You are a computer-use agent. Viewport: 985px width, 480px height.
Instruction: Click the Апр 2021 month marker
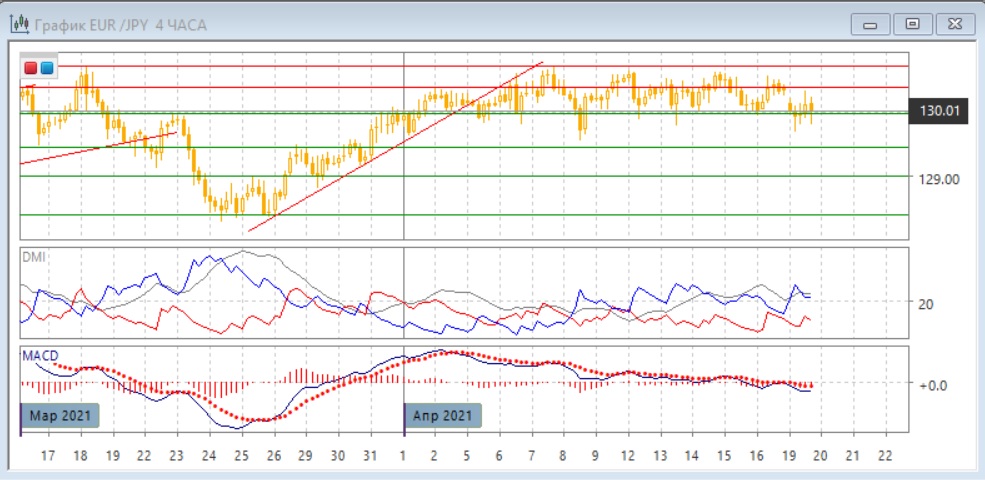[443, 414]
